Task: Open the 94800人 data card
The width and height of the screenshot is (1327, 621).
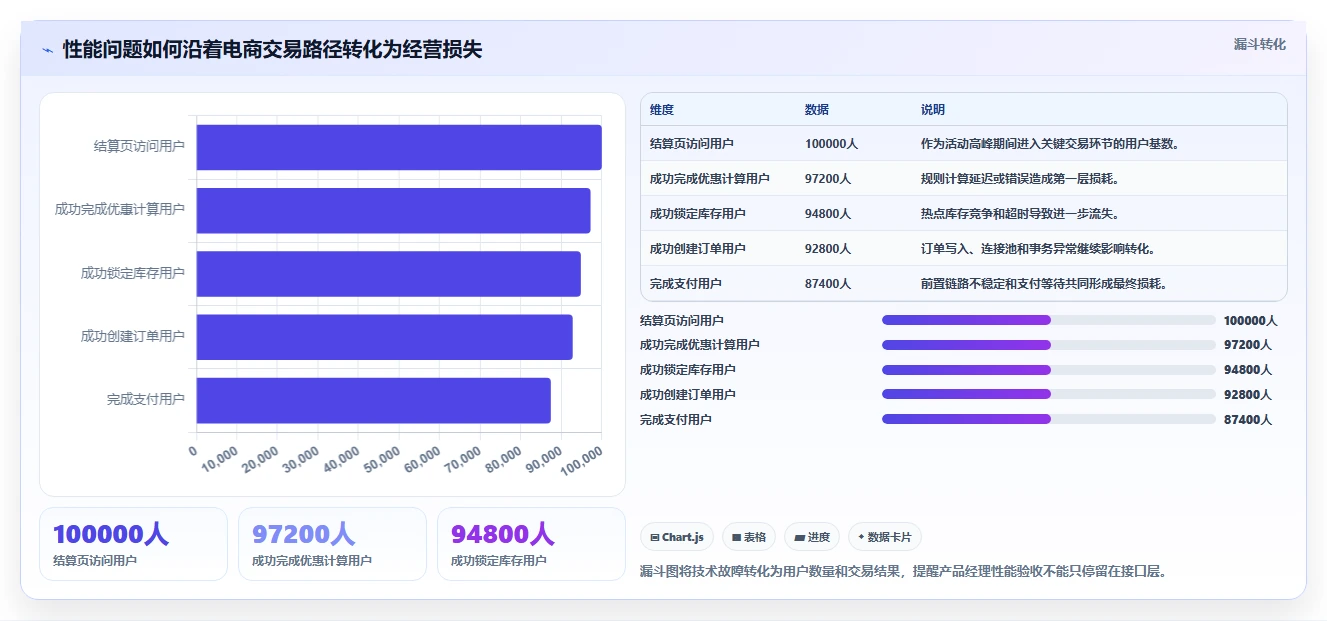Action: pos(531,544)
